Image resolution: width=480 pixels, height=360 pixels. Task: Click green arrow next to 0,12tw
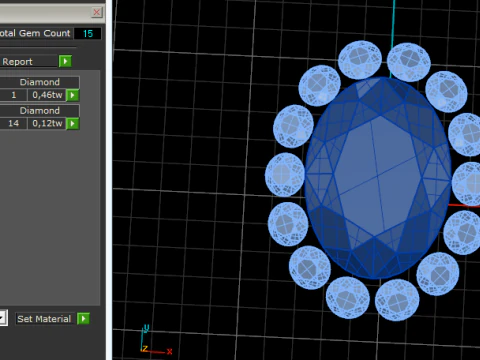tap(73, 124)
